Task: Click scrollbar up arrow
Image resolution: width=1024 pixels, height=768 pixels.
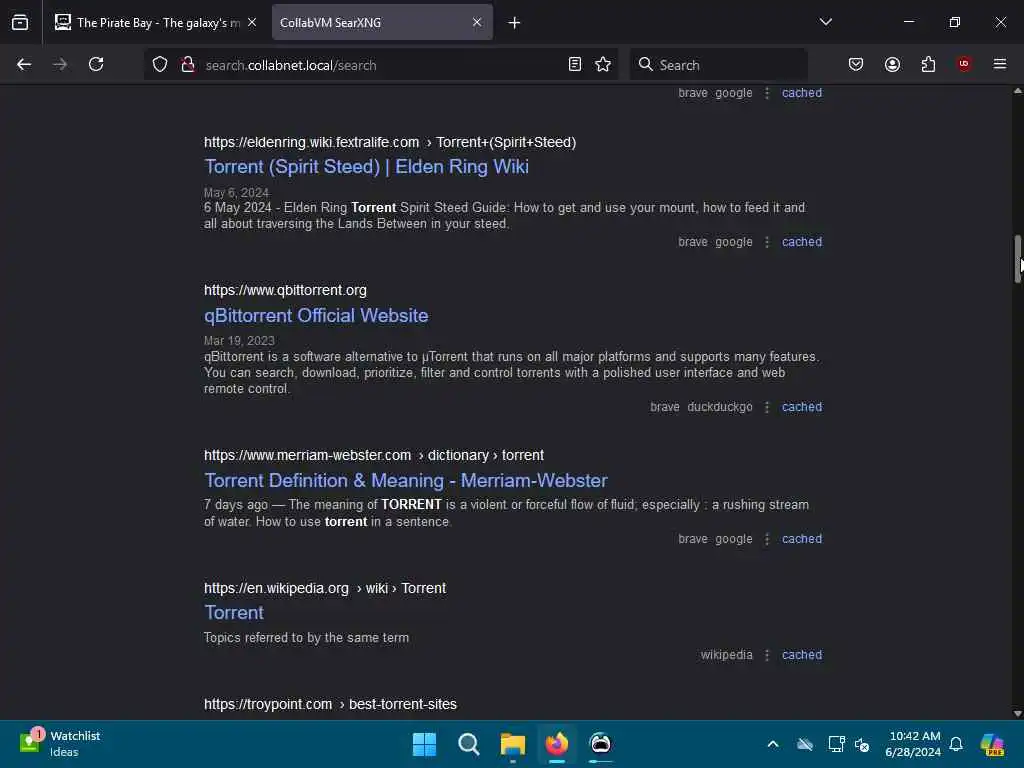Action: 1017,91
